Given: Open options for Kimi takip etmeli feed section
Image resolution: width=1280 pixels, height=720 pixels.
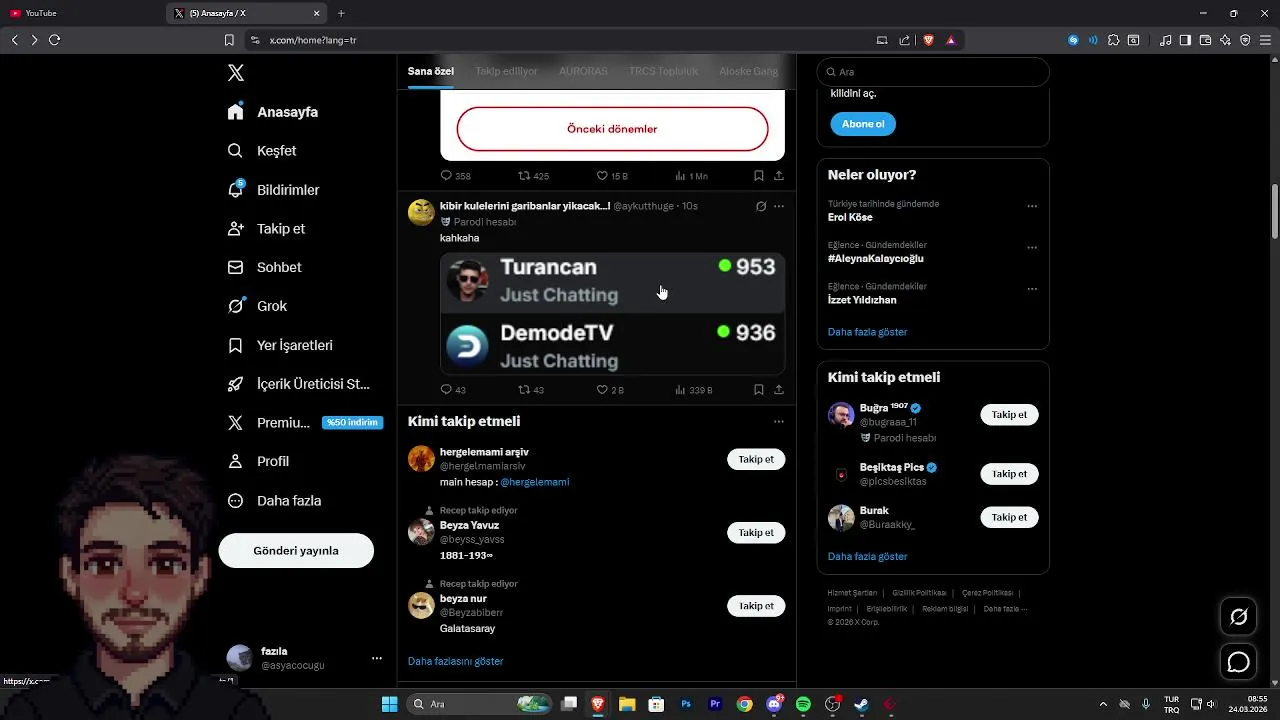Looking at the screenshot, I should coord(779,422).
